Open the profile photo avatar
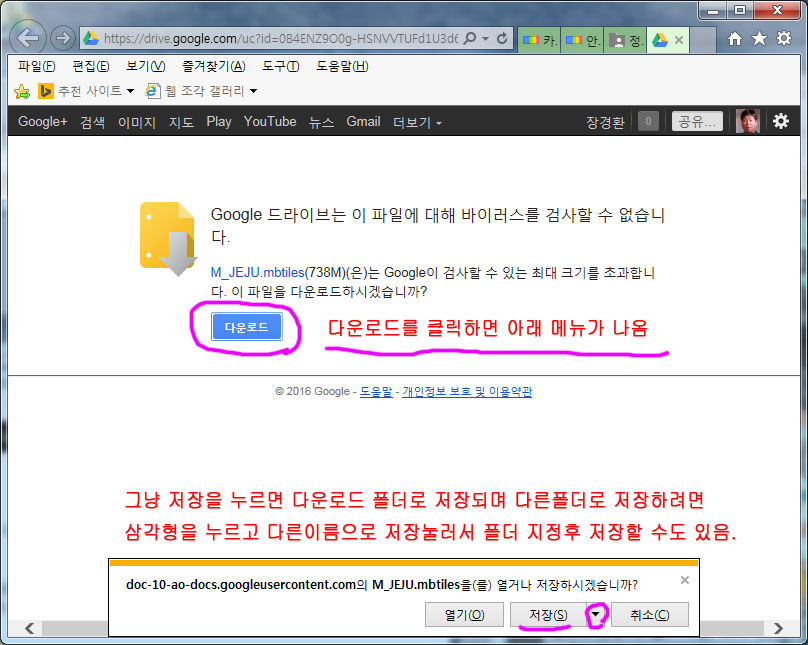Viewport: 808px width, 645px height. point(748,122)
